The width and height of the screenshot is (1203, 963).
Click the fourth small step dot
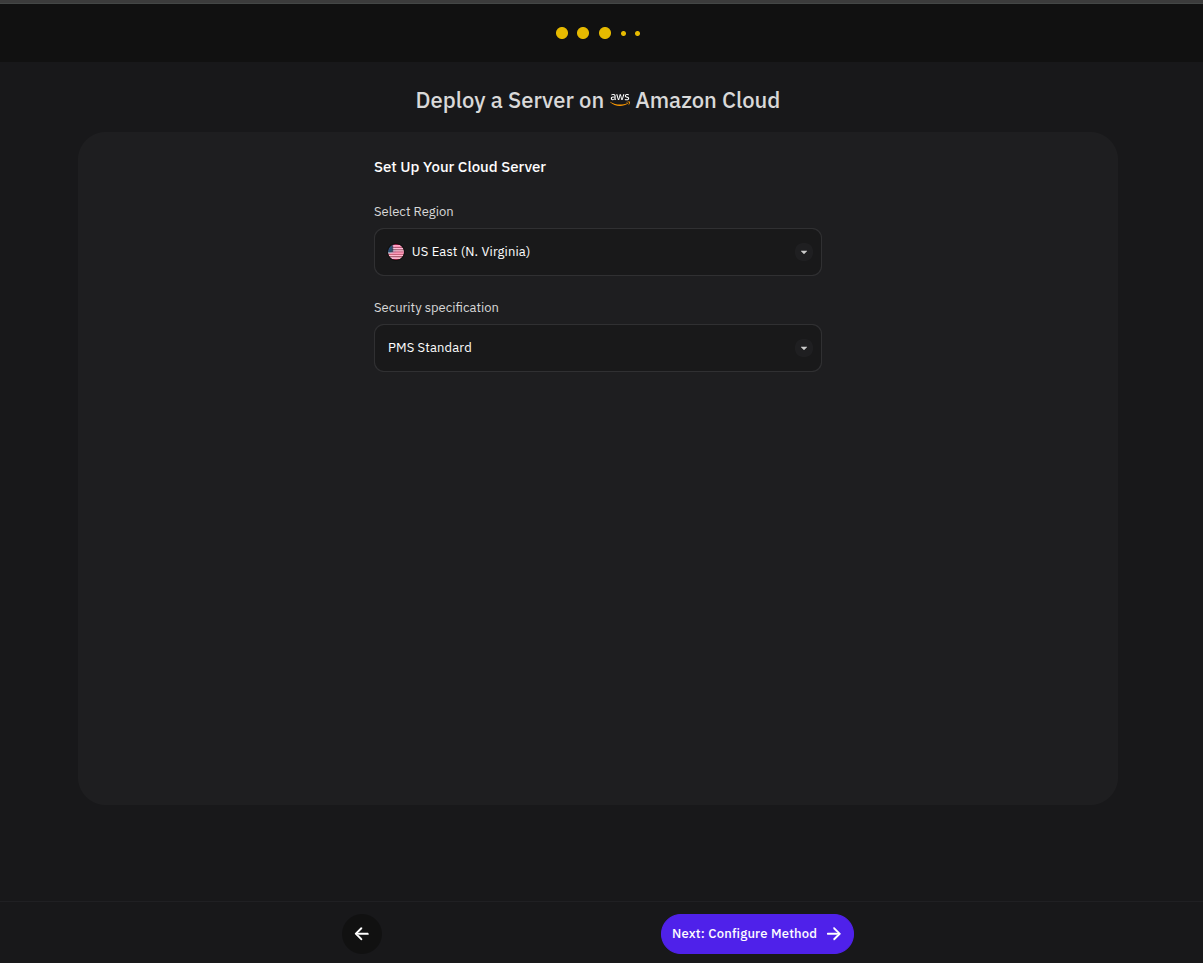tap(623, 33)
